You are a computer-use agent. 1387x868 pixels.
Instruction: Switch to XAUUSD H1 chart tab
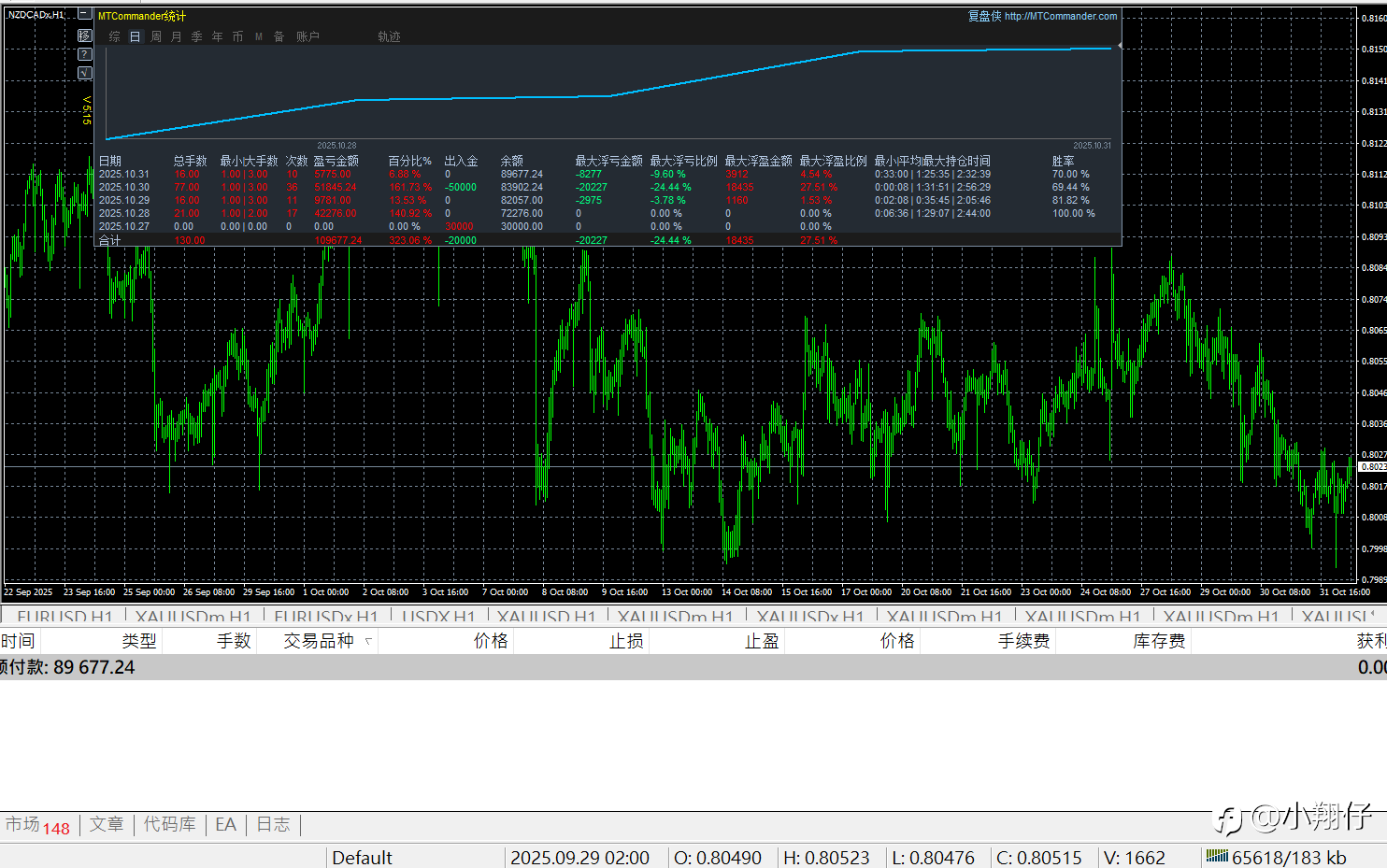pos(546,617)
